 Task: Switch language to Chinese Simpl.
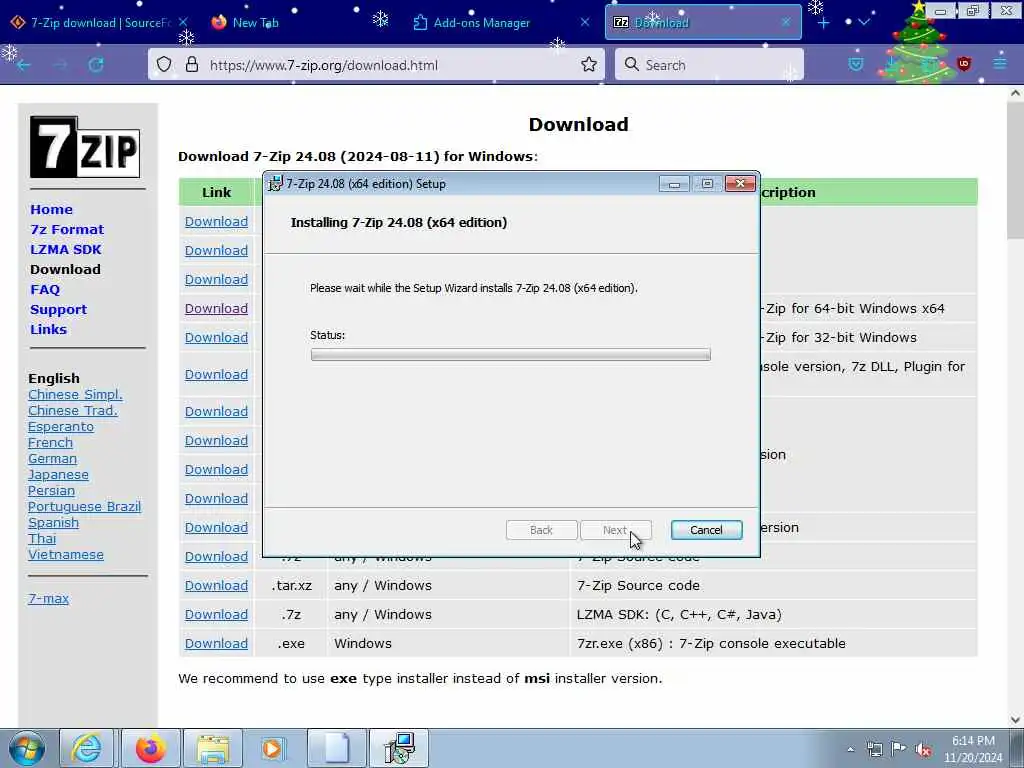click(x=75, y=394)
